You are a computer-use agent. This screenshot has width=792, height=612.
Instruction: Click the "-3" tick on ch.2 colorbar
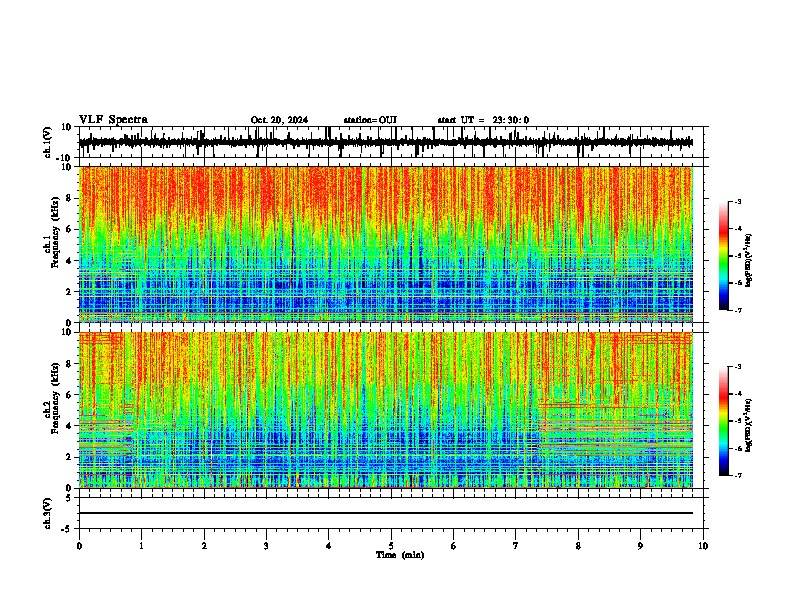click(x=737, y=367)
